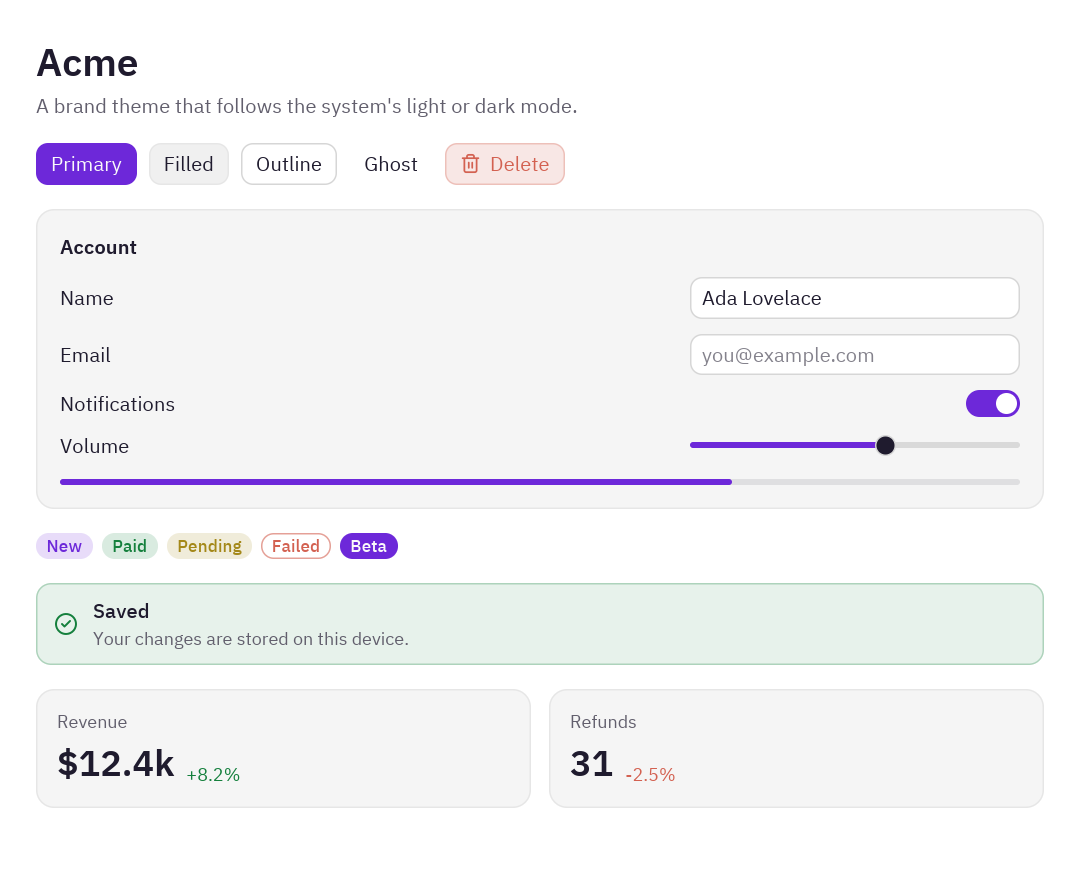Click the brand theme description text

point(307,106)
